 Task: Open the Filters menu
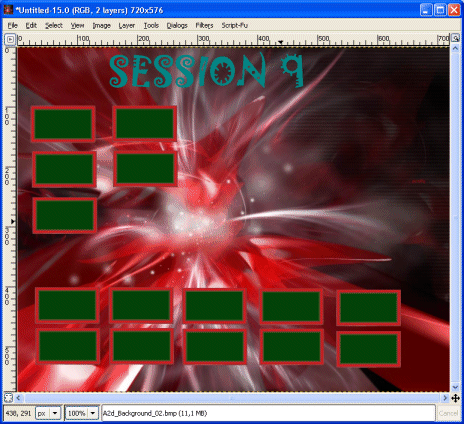[x=204, y=25]
